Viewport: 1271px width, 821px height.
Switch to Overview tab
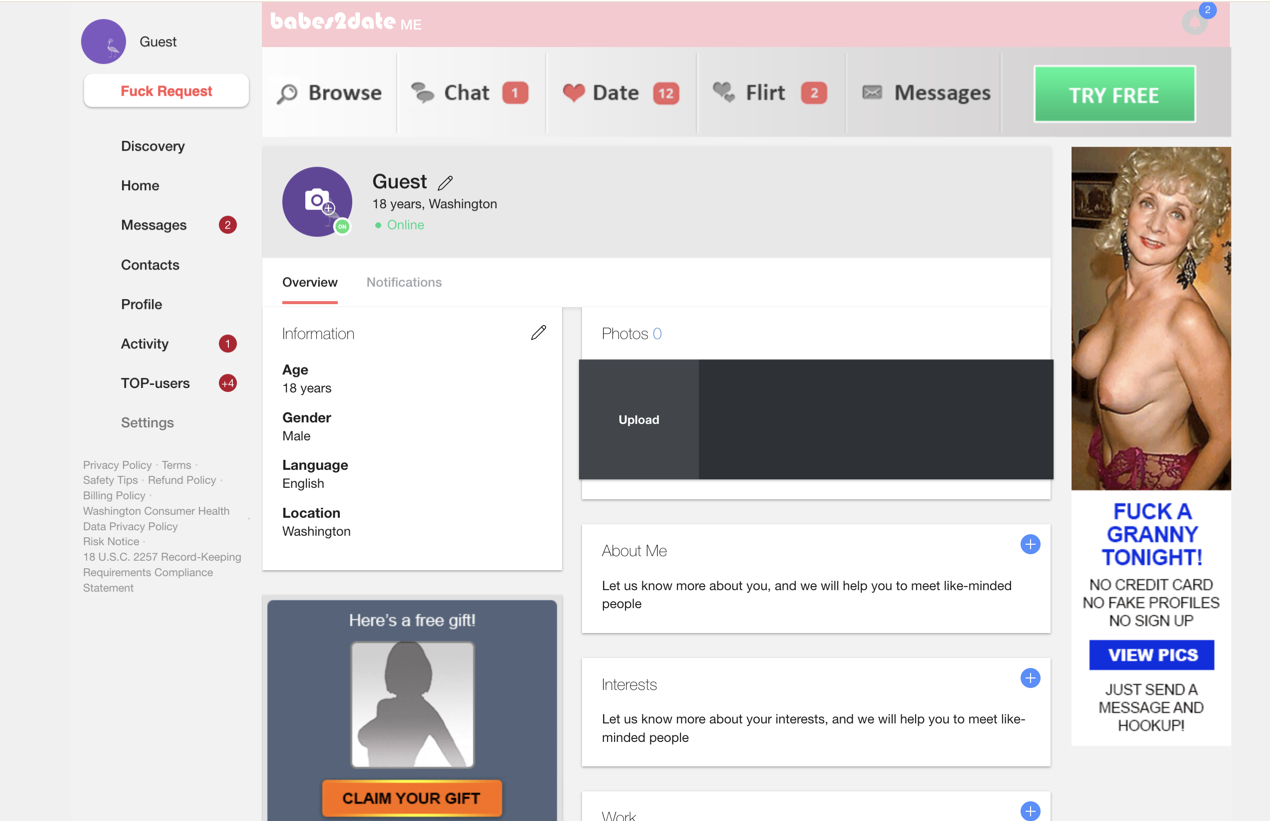click(310, 282)
